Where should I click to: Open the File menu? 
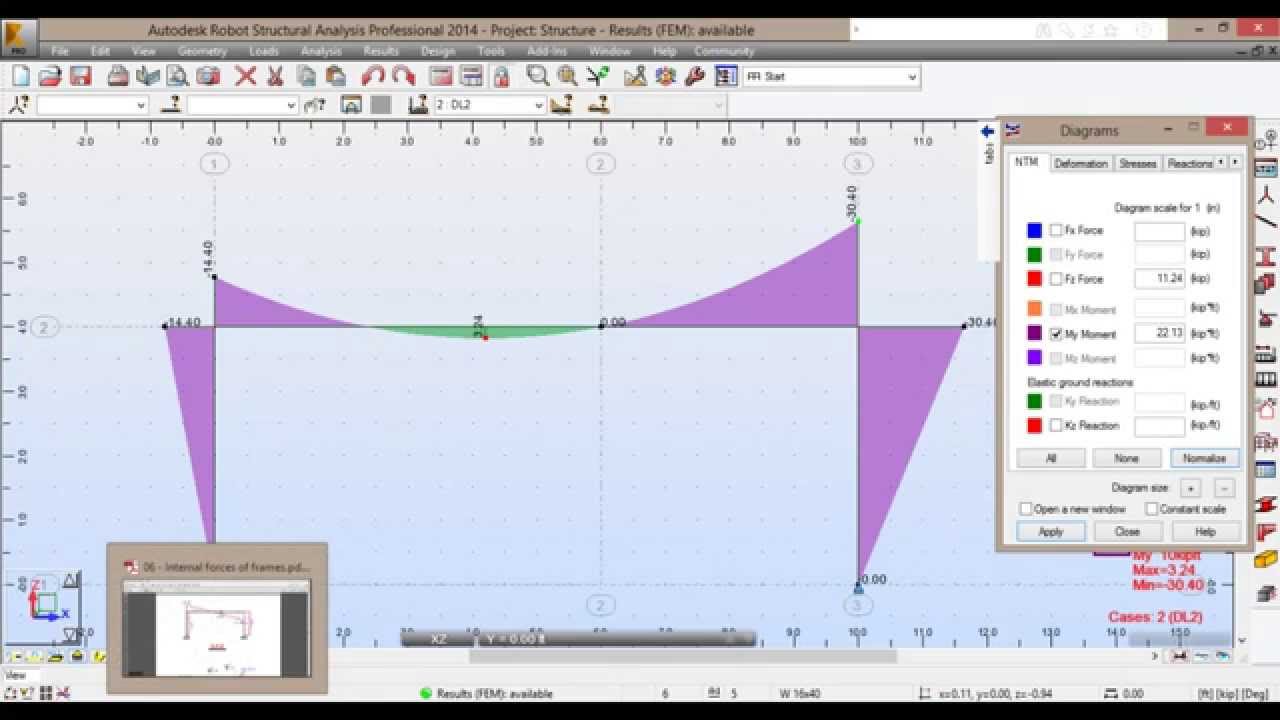60,51
